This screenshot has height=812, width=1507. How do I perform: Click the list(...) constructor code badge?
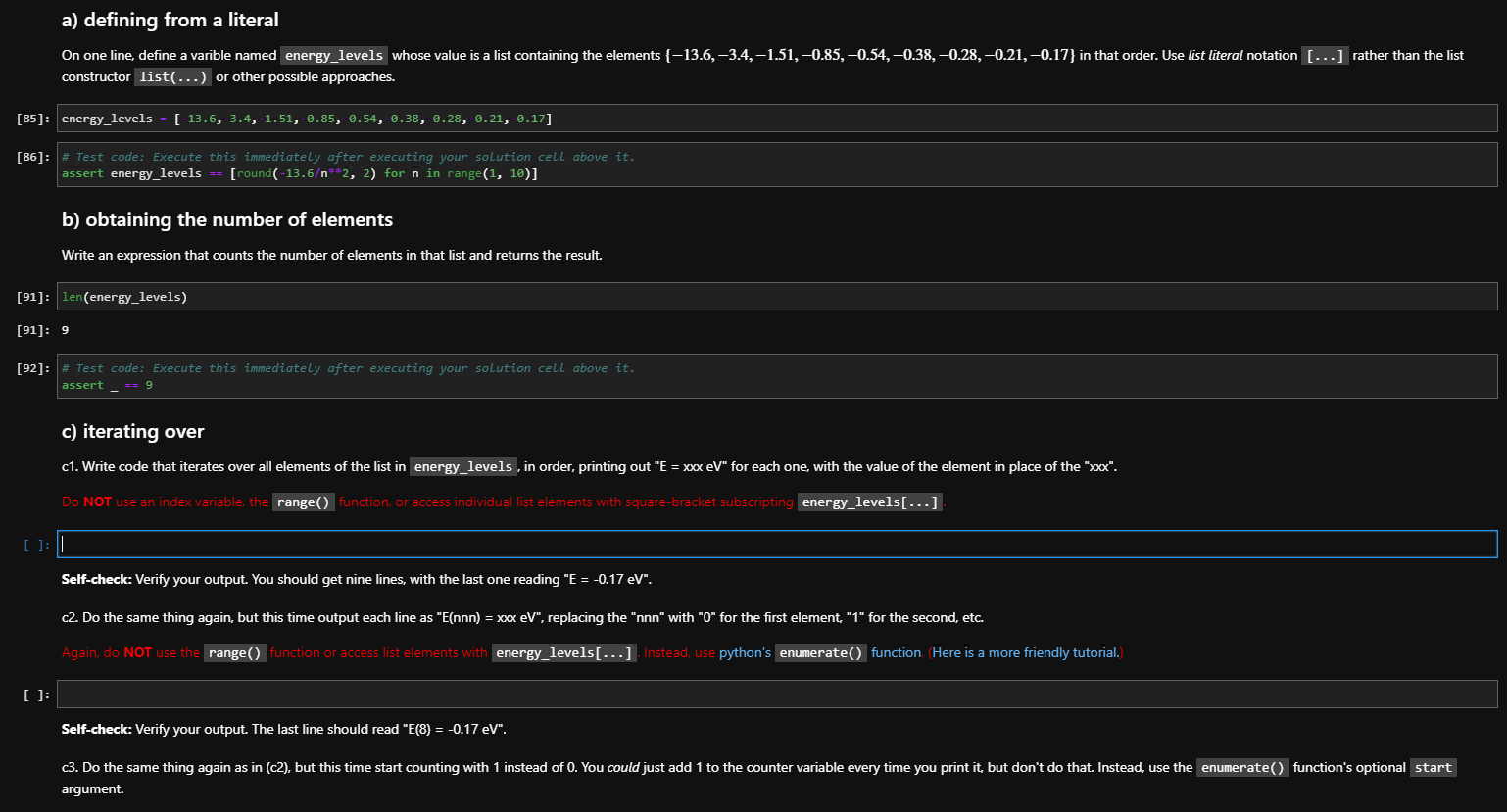172,76
